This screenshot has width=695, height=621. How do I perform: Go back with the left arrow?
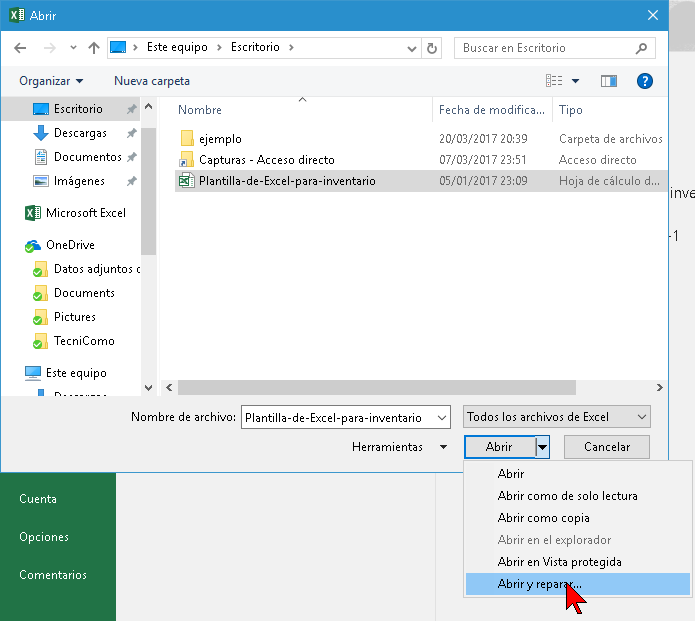click(20, 48)
